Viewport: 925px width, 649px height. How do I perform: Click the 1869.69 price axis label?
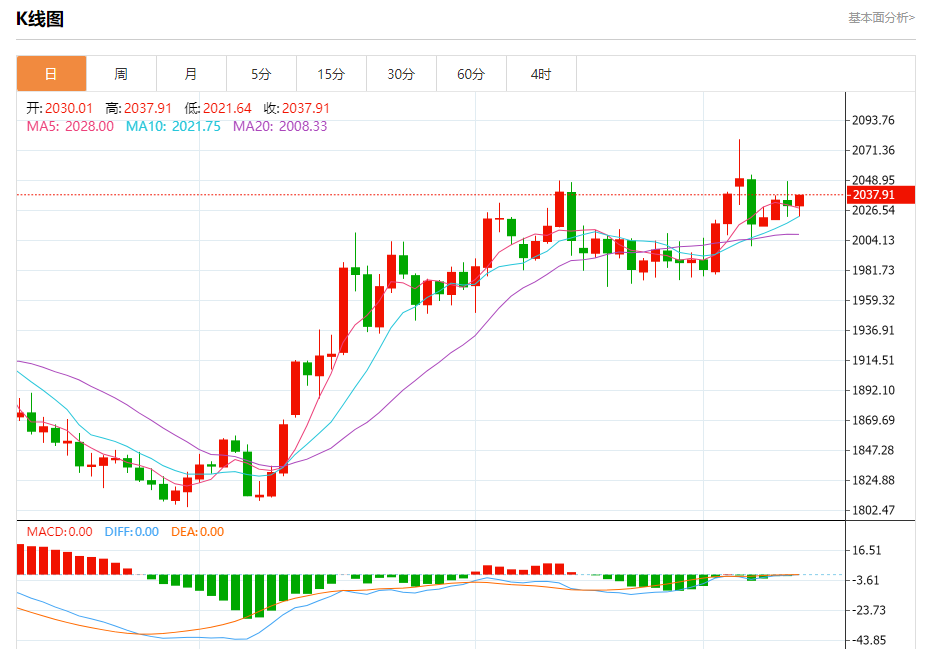874,420
